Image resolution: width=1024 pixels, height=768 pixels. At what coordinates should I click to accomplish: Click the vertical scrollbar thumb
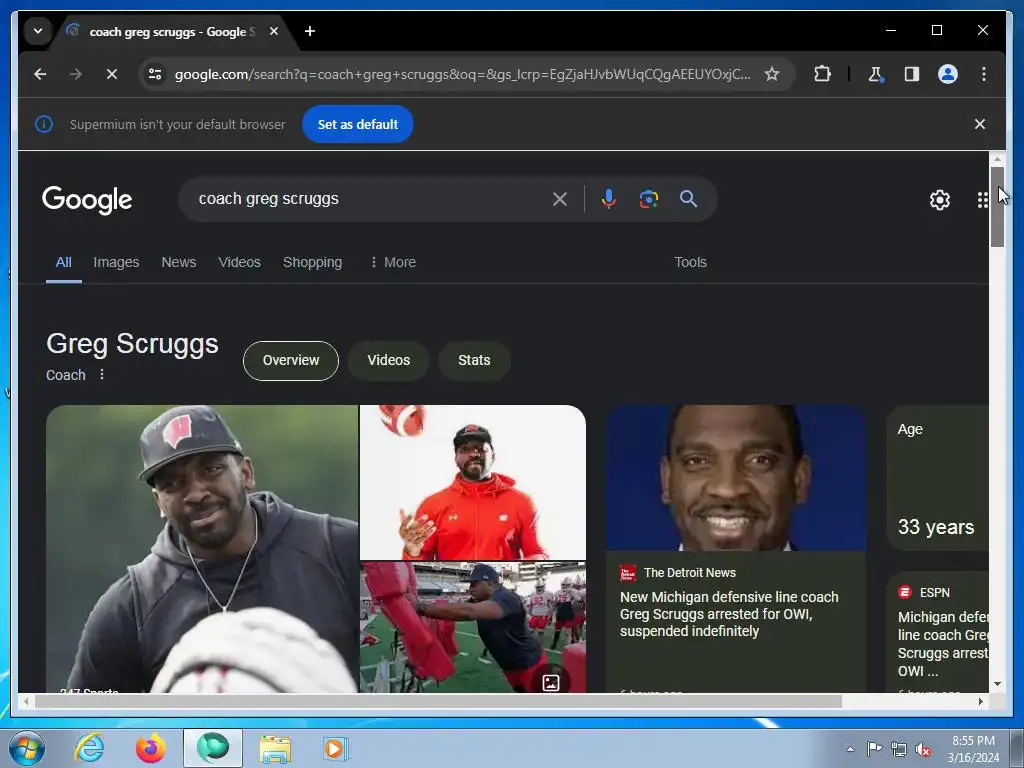(997, 206)
